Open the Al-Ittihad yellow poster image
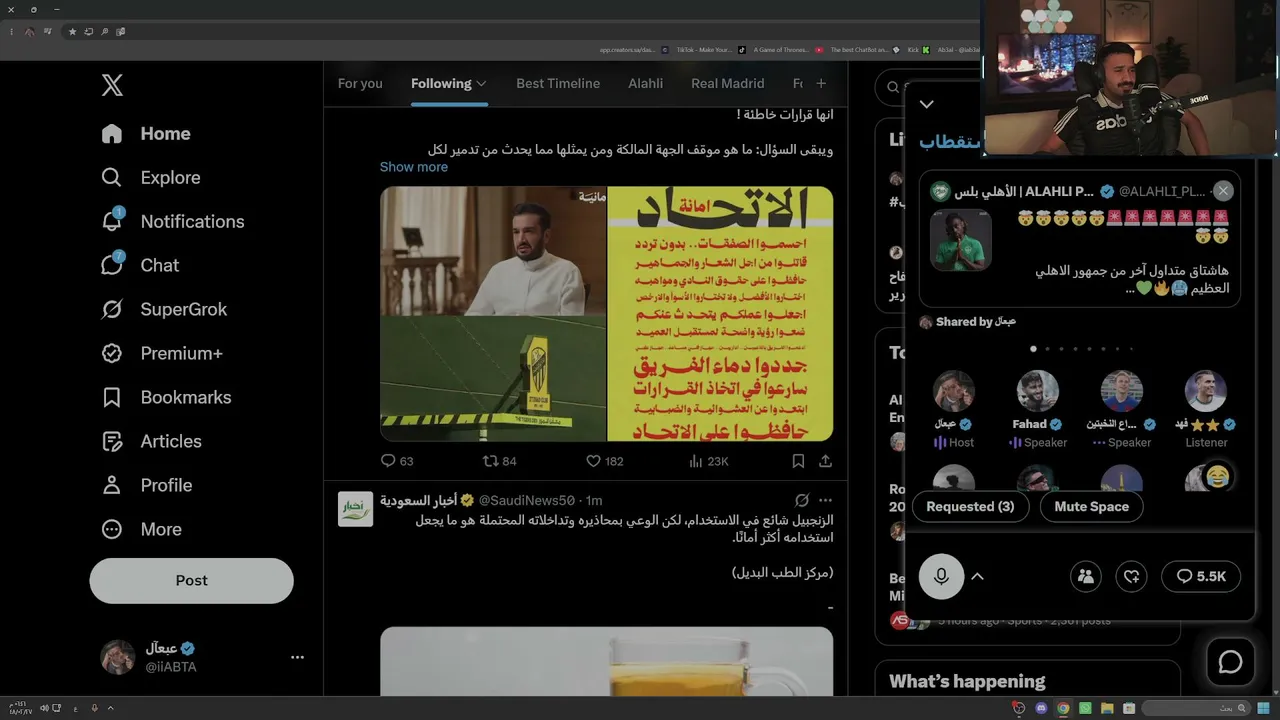The height and width of the screenshot is (720, 1280). (720, 314)
